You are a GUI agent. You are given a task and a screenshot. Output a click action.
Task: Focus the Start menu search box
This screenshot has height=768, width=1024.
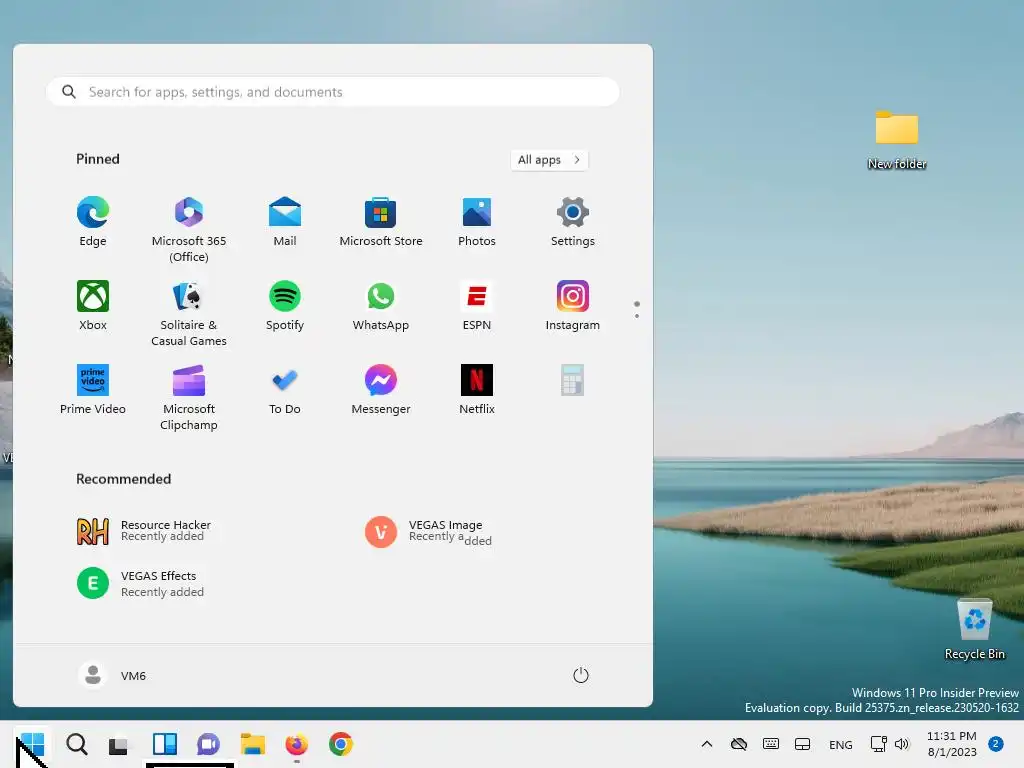[x=332, y=92]
